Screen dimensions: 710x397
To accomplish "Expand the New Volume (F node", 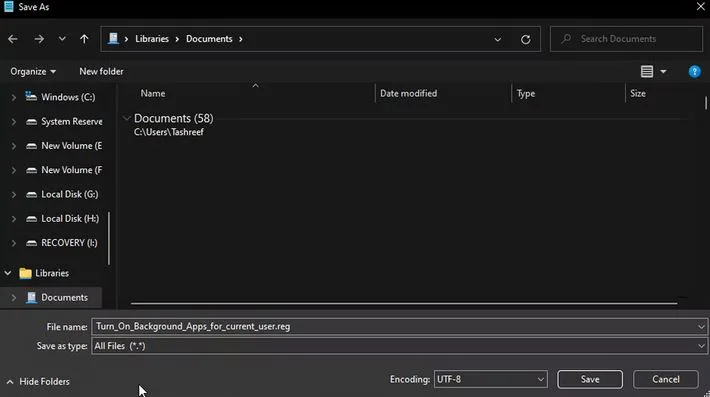I will [14, 171].
